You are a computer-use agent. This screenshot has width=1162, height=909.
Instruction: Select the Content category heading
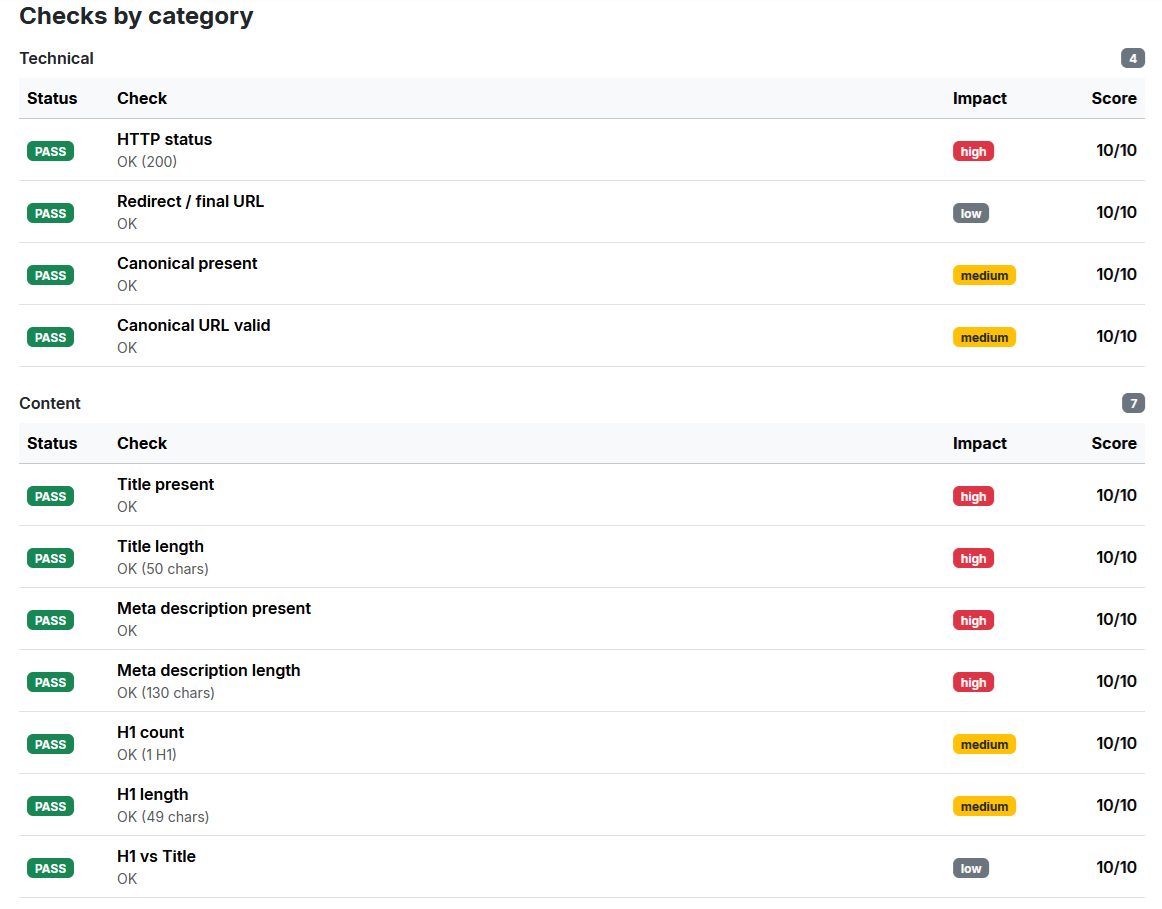[x=50, y=404]
